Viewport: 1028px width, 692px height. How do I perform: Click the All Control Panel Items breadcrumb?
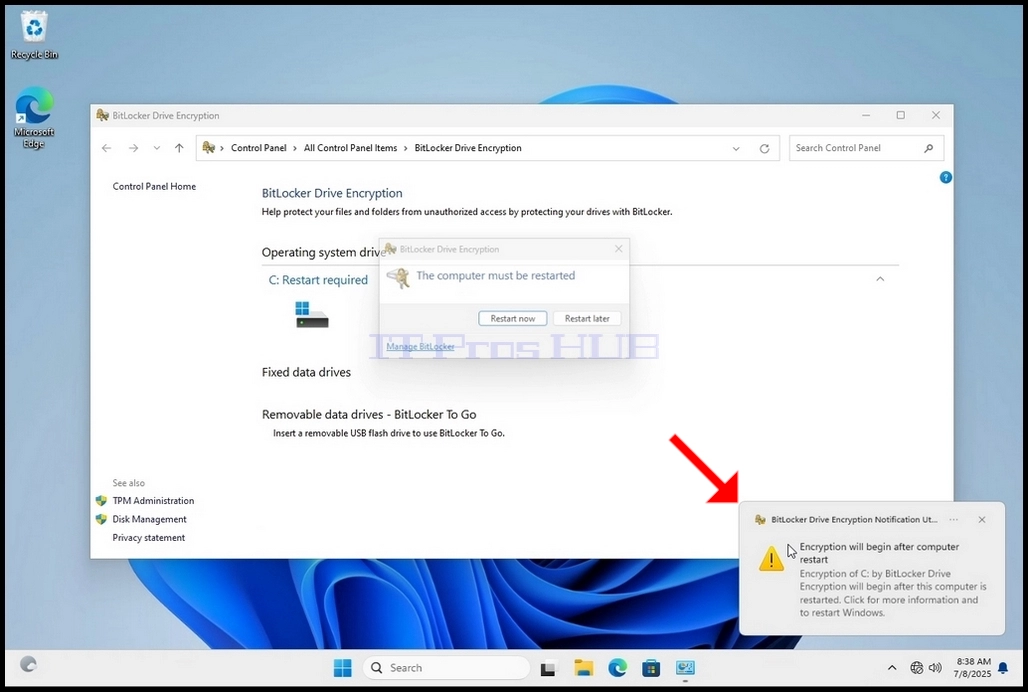point(350,148)
